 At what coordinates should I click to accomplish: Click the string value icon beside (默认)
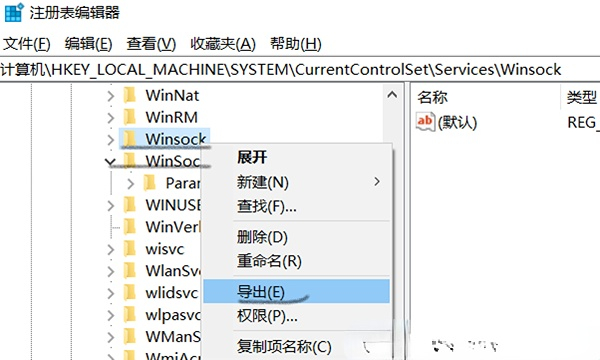426,122
